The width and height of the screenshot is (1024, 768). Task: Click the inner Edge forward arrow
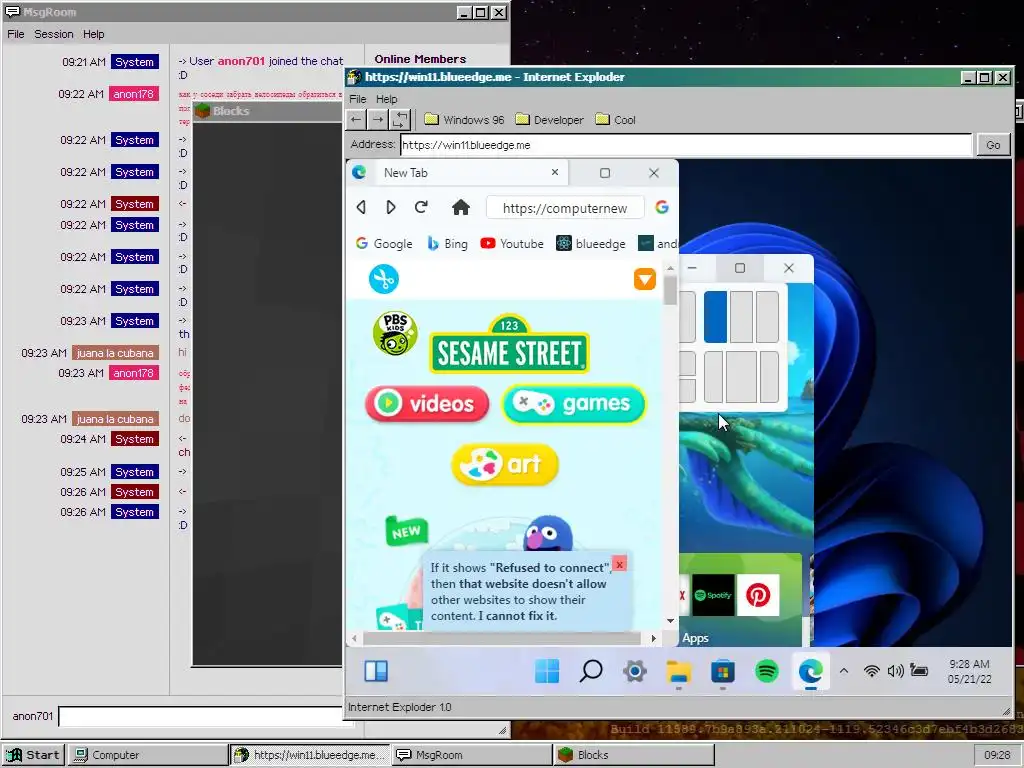(391, 208)
